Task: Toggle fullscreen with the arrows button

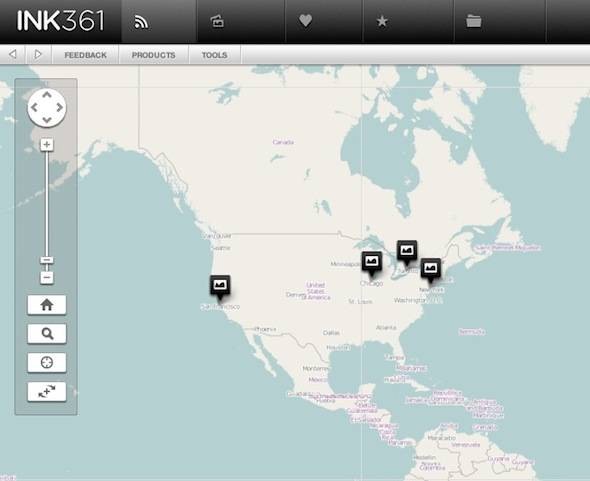Action: 47,391
